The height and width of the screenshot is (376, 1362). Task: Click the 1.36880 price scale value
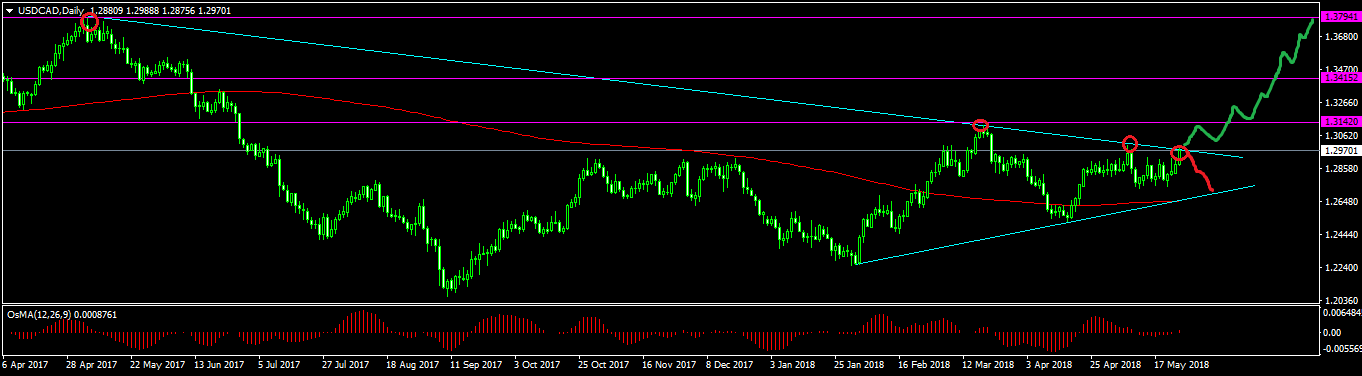(1341, 37)
